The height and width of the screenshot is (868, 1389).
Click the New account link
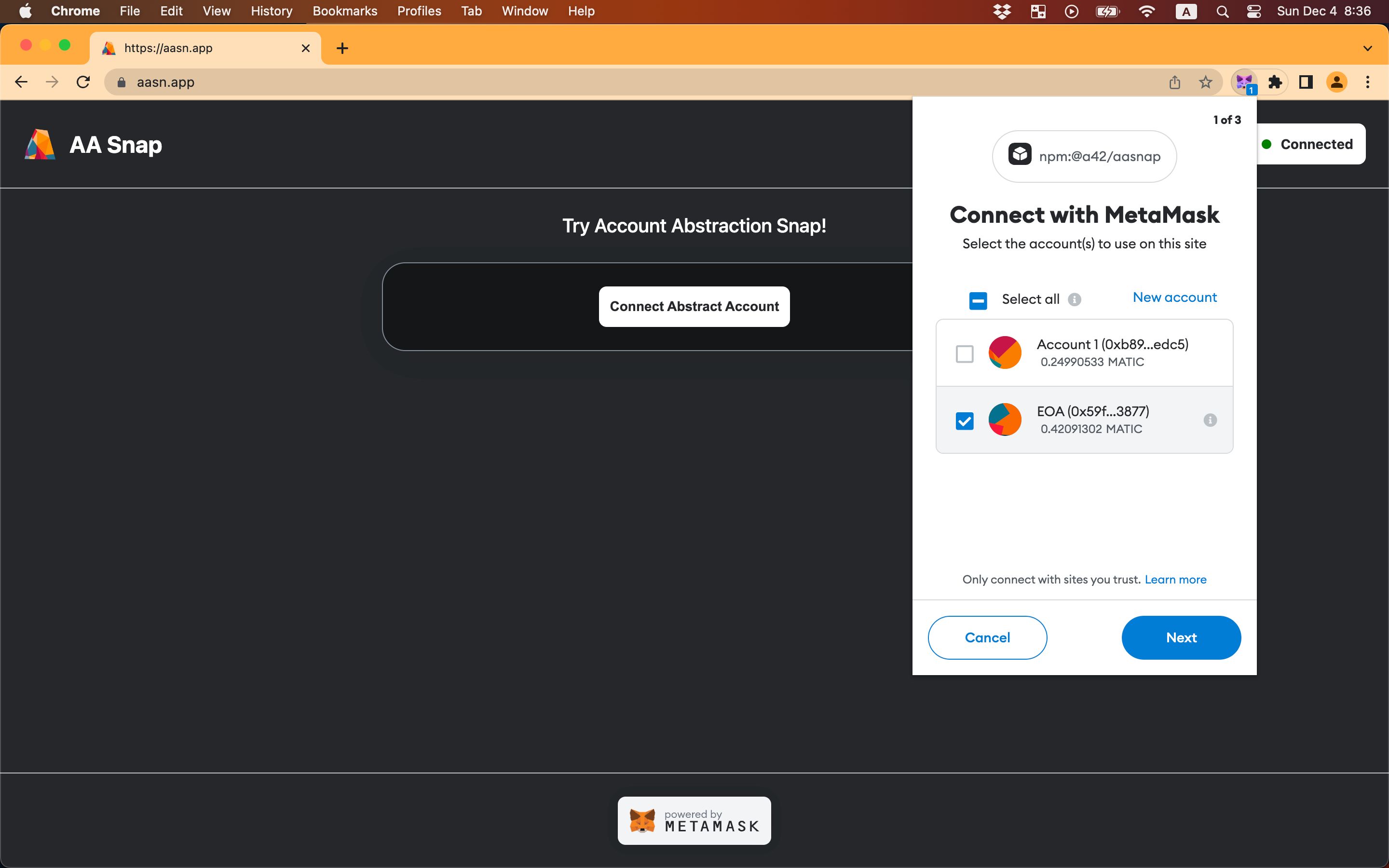click(x=1174, y=298)
